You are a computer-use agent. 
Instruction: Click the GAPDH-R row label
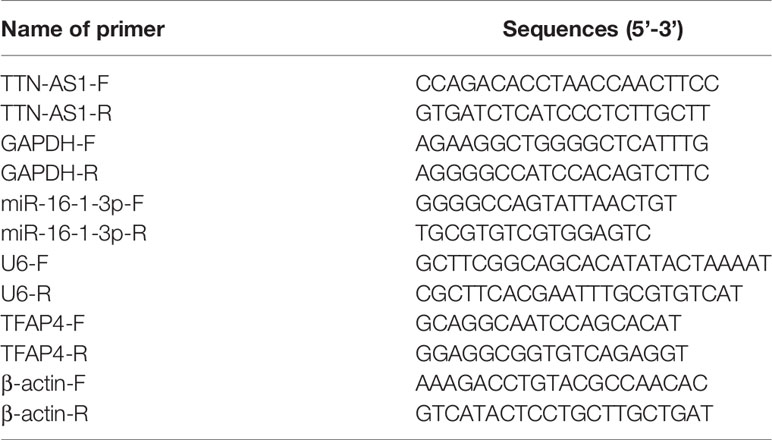pos(49,173)
